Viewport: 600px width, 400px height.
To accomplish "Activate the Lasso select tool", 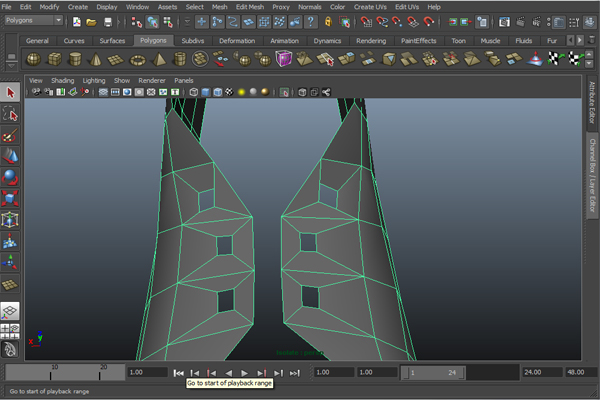I will (x=10, y=114).
